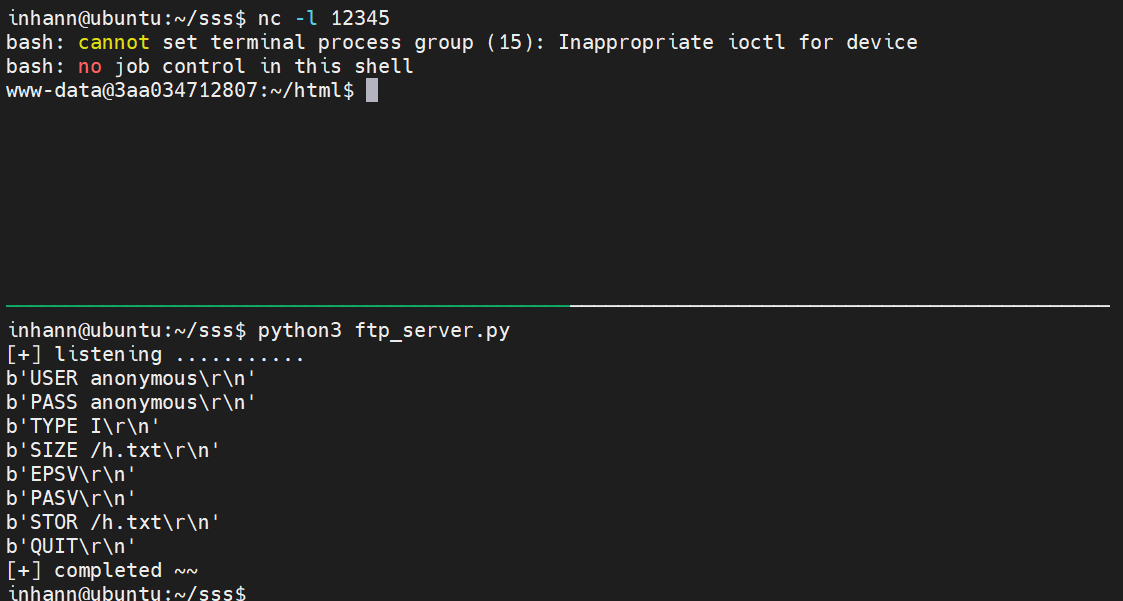Viewport: 1123px width, 601px height.
Task: Click the 'QUIT' log line
Action: (71, 547)
